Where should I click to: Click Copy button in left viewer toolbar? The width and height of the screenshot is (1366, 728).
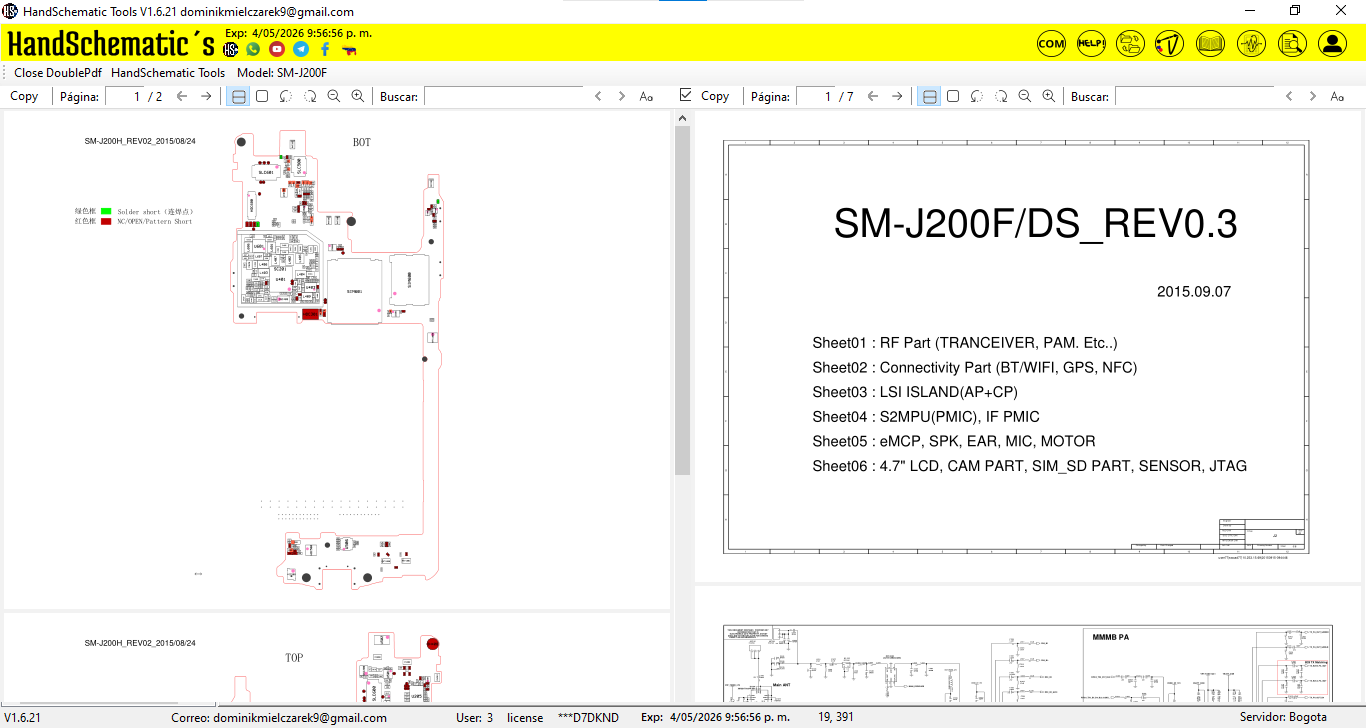[24, 96]
